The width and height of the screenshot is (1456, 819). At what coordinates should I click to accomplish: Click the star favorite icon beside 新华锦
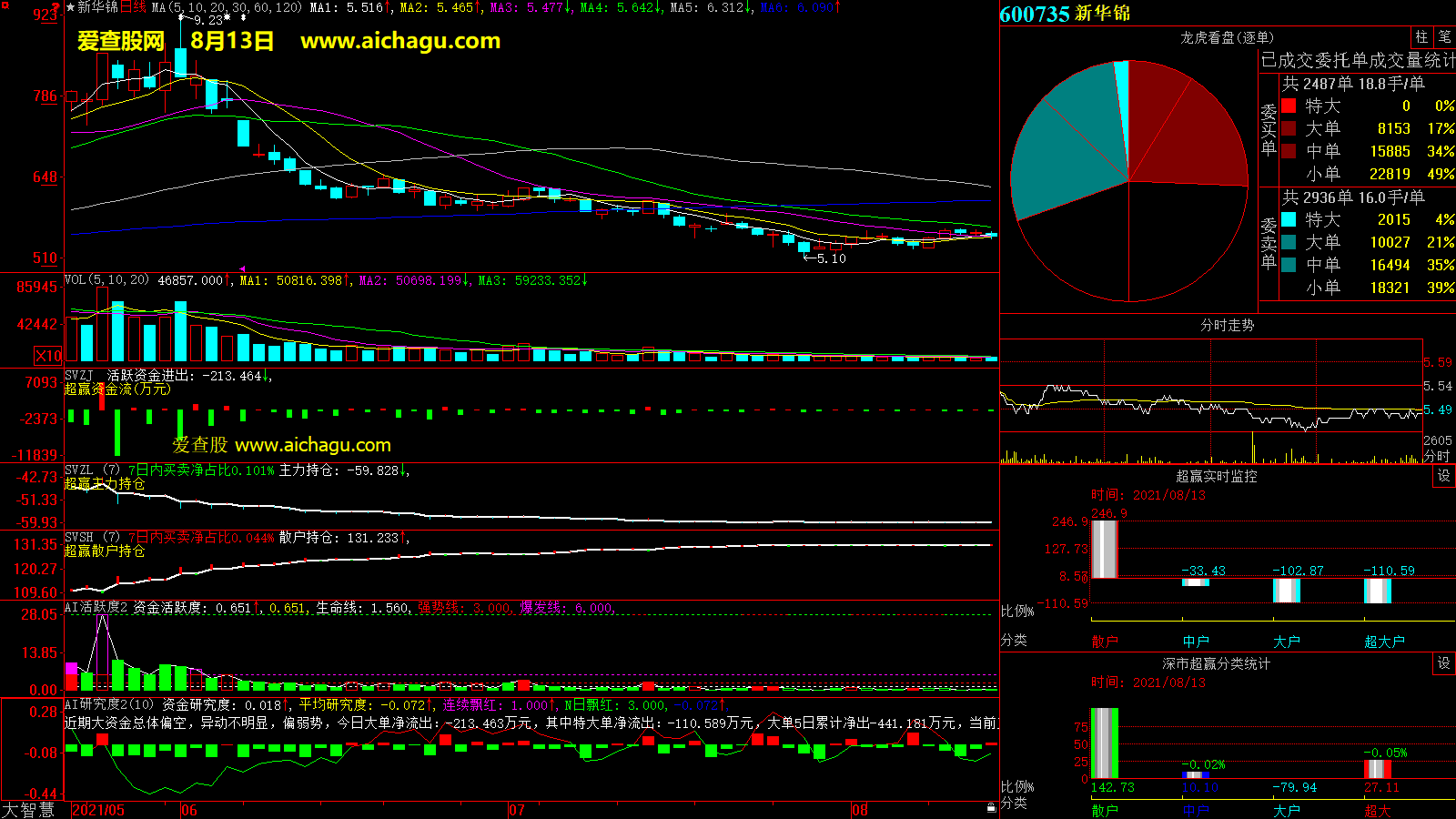pos(70,7)
